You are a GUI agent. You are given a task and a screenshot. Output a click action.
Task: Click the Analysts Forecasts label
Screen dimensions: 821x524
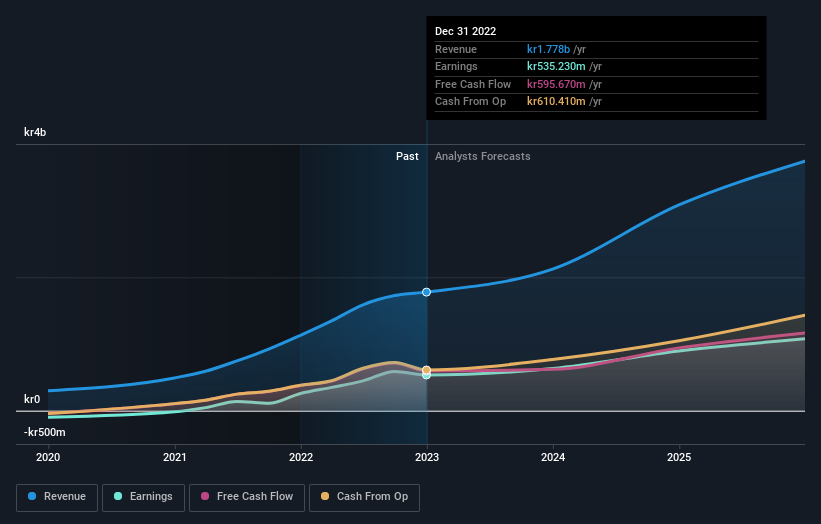click(x=482, y=157)
